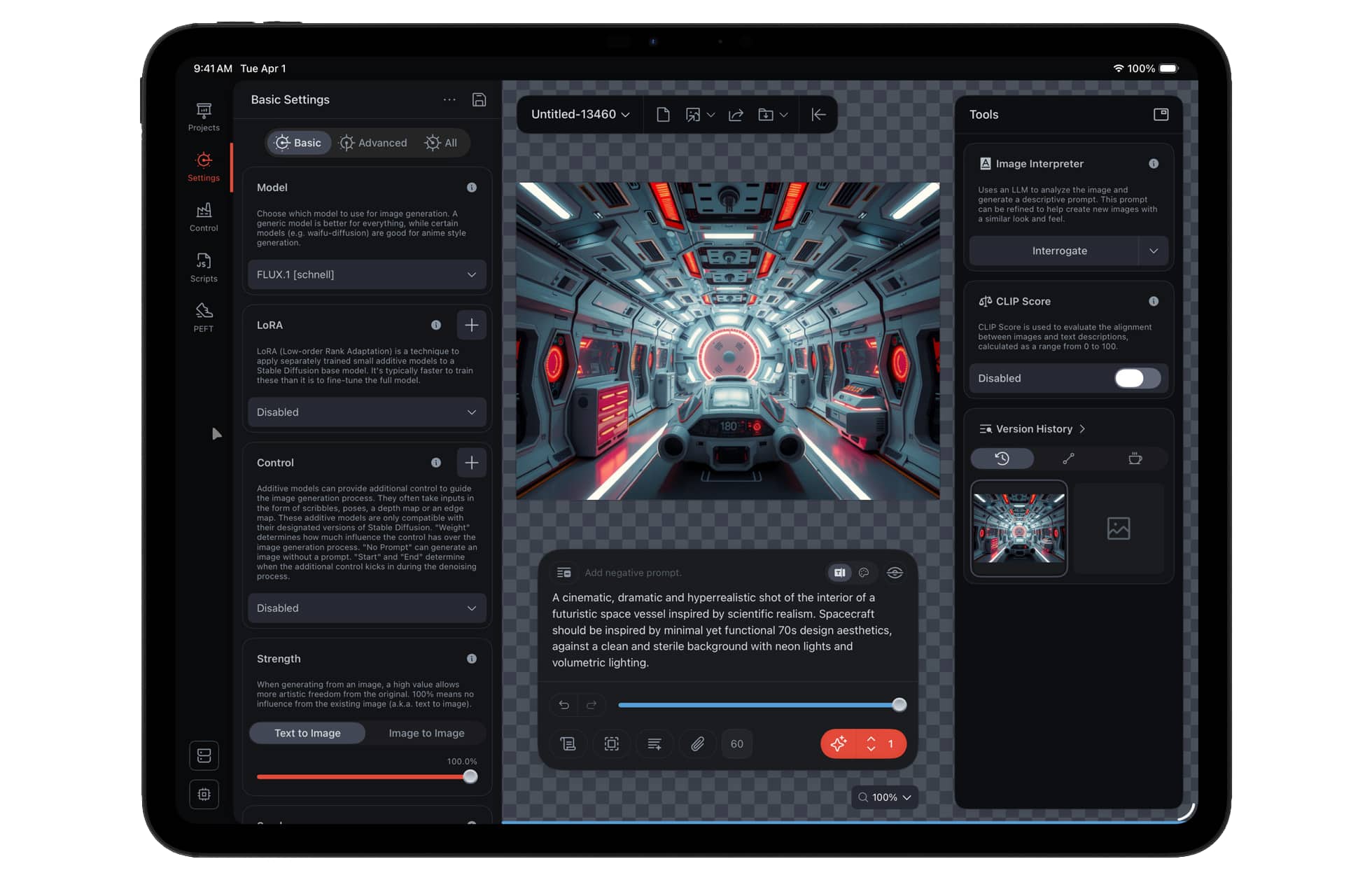Toggle the CLIP Score switch
The image size is (1372, 880).
click(x=1137, y=378)
